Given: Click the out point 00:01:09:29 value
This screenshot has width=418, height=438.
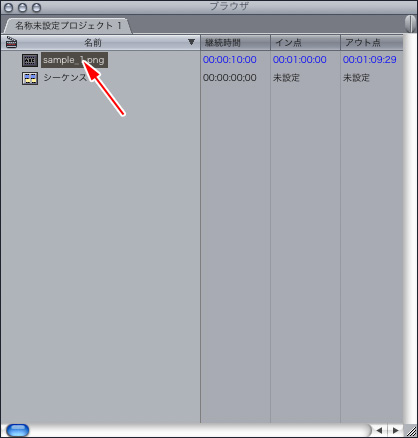Looking at the screenshot, I should [370, 60].
